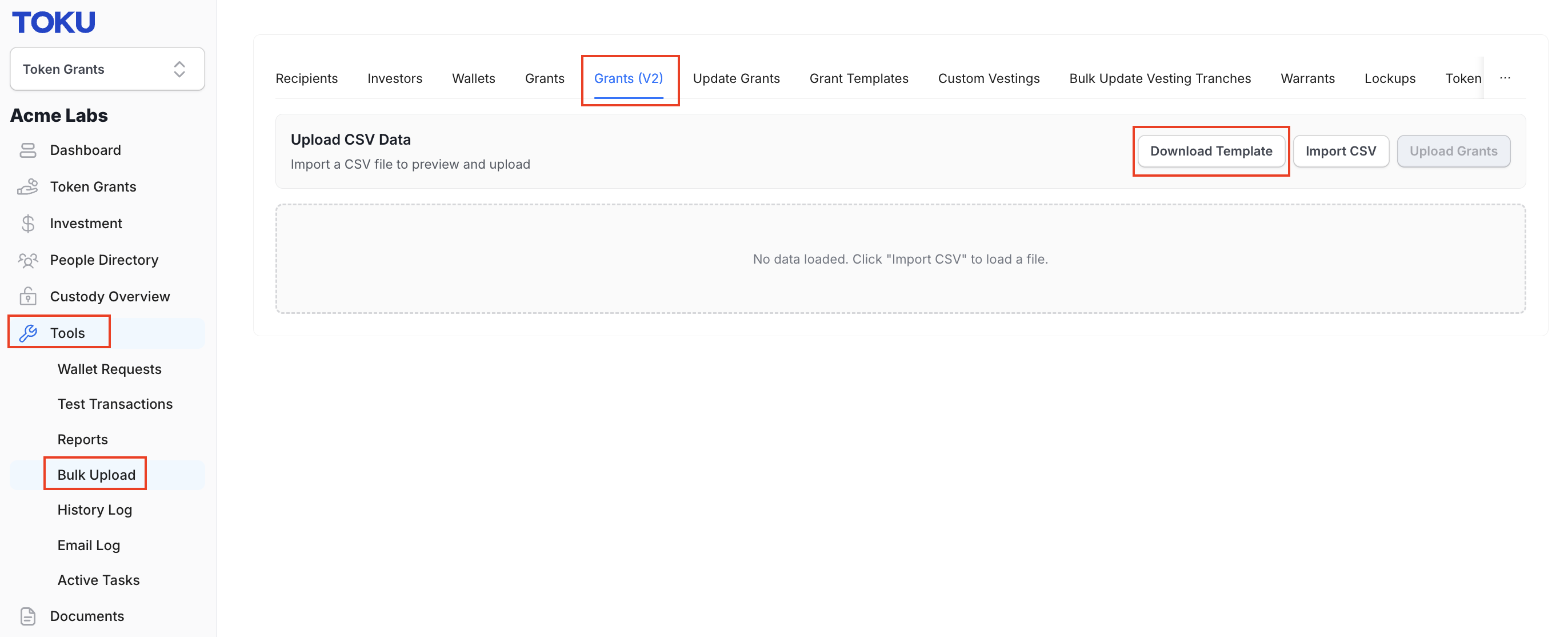Open Reports under Tools
This screenshot has height=637, width=1568.
[83, 439]
